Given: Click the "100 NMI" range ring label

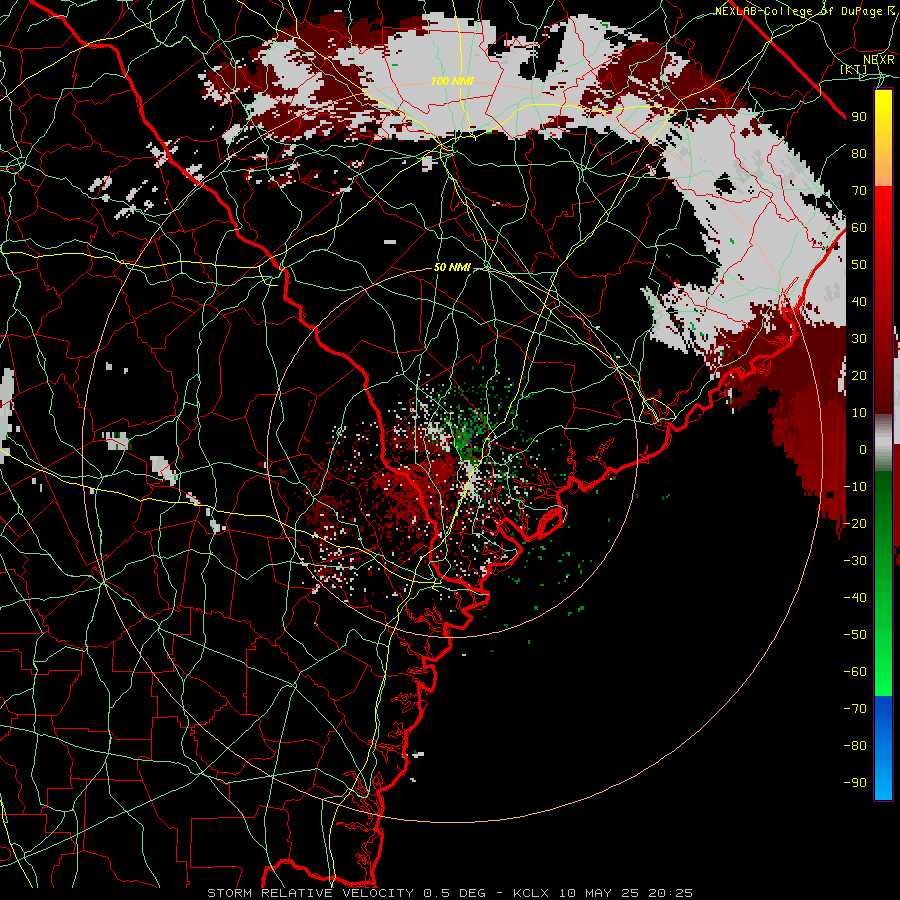Looking at the screenshot, I should pos(452,82).
